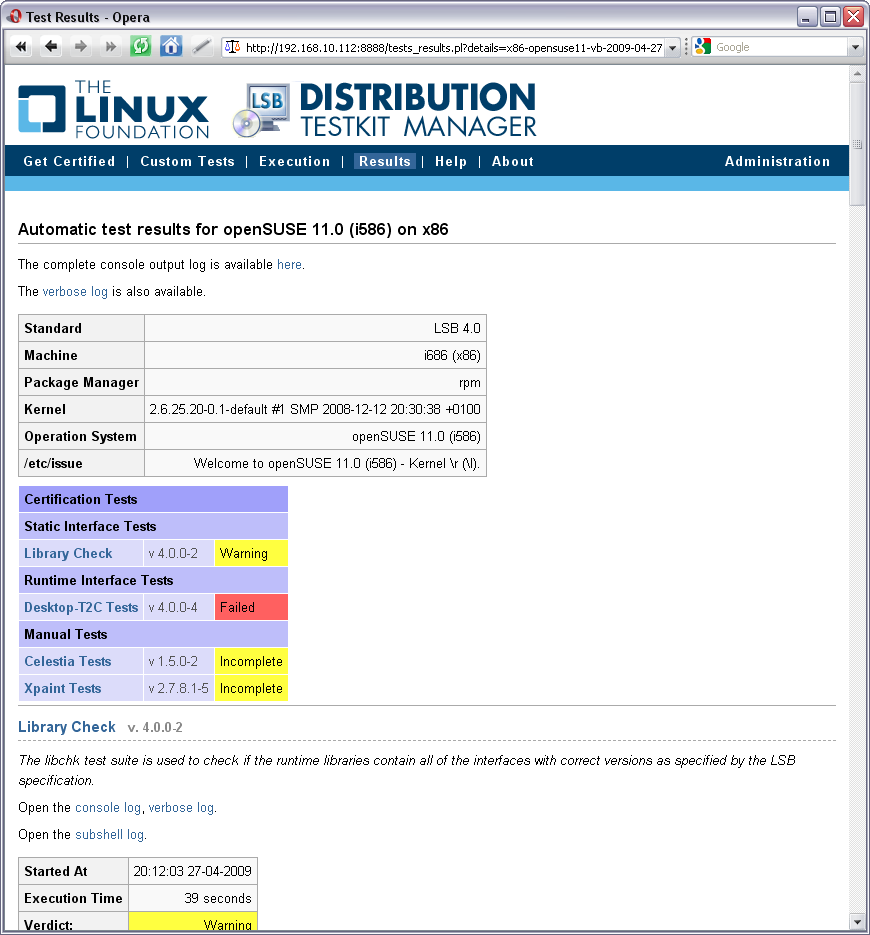Click the Opera logo in title bar
The image size is (870, 935).
pyautogui.click(x=14, y=17)
